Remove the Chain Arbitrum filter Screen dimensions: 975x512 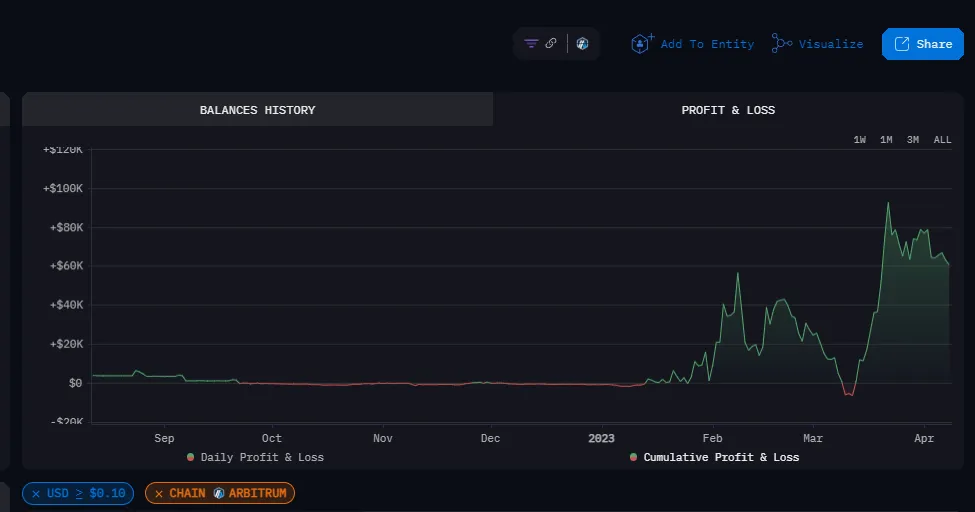[159, 494]
